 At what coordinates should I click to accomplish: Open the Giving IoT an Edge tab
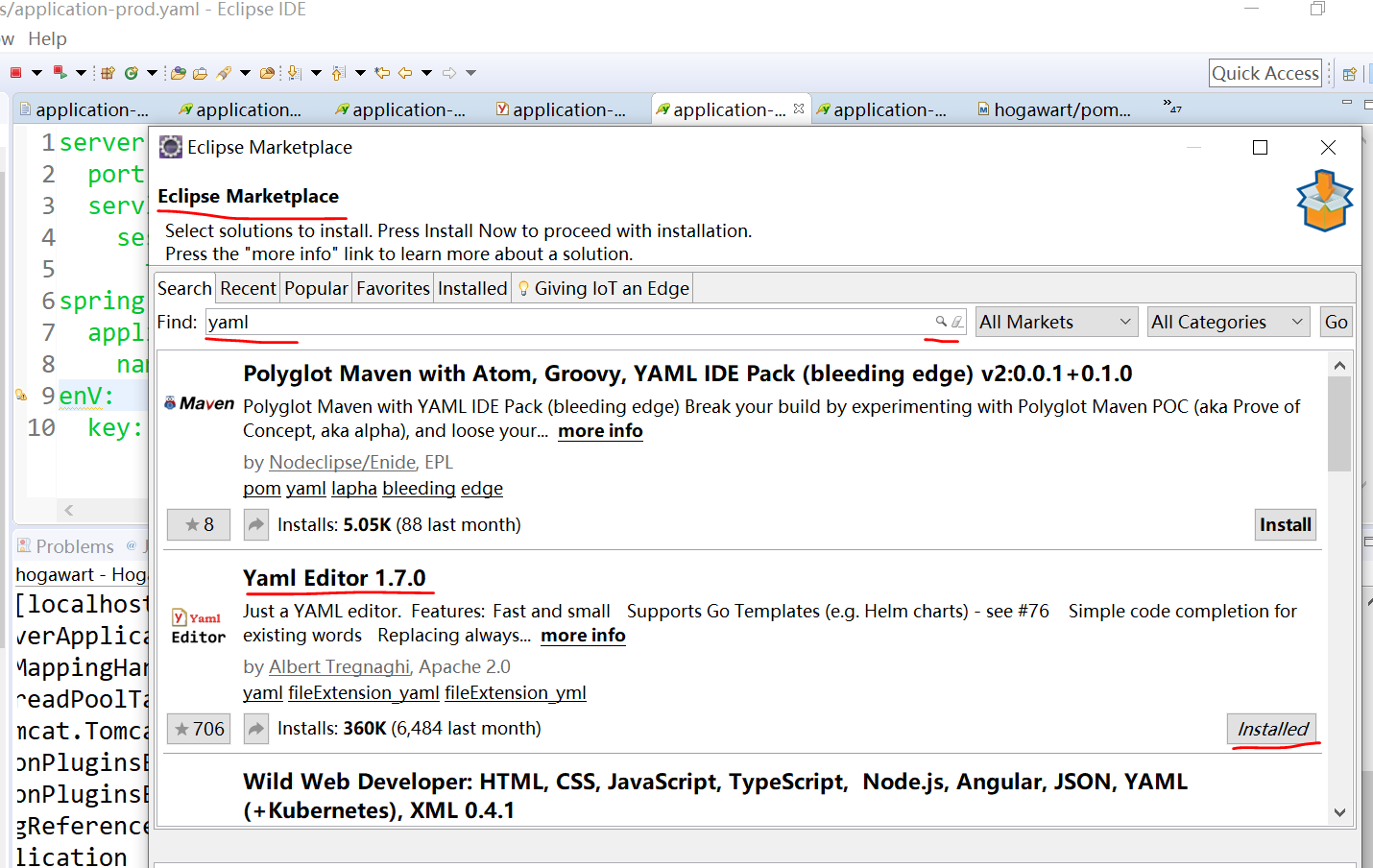pos(602,288)
